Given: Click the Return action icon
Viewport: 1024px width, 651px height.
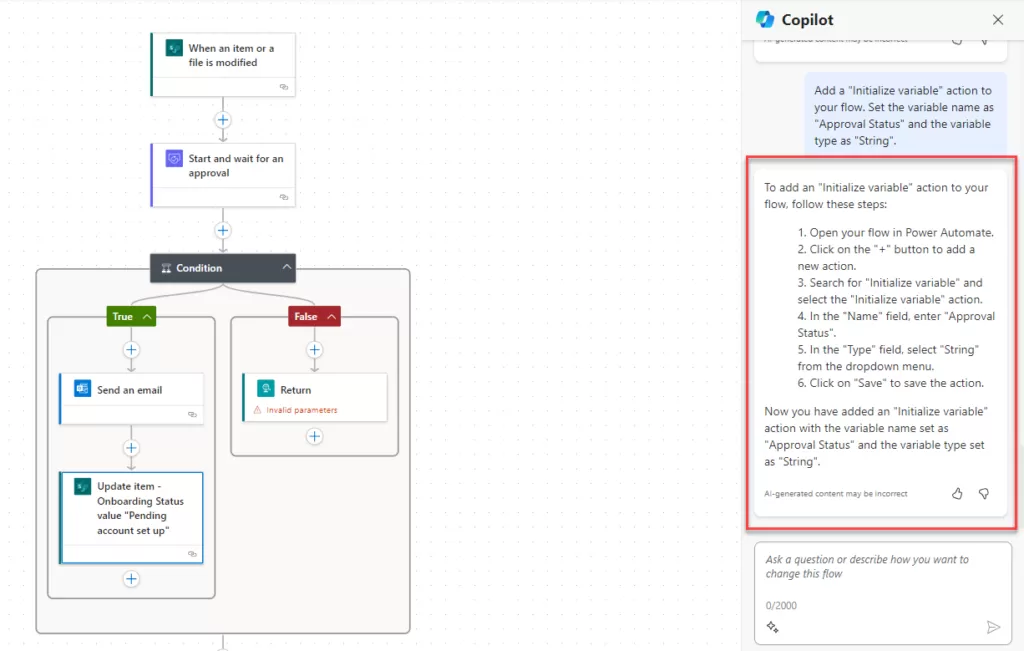Looking at the screenshot, I should [266, 390].
